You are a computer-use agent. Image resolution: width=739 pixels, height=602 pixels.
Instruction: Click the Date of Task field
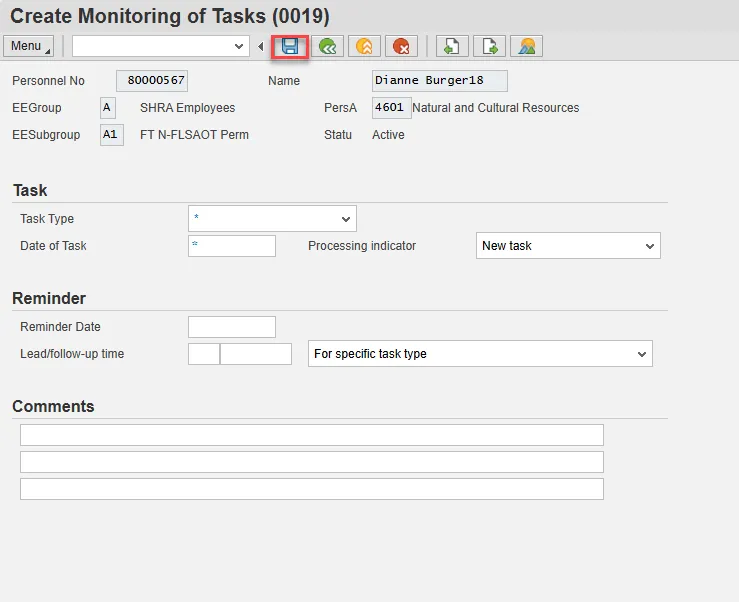tap(232, 246)
